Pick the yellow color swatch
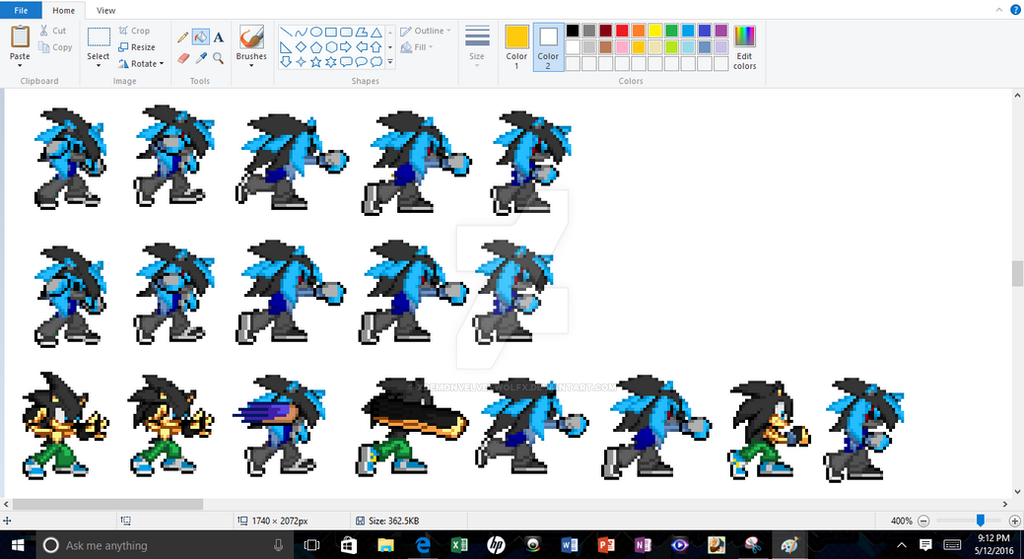 (x=655, y=31)
